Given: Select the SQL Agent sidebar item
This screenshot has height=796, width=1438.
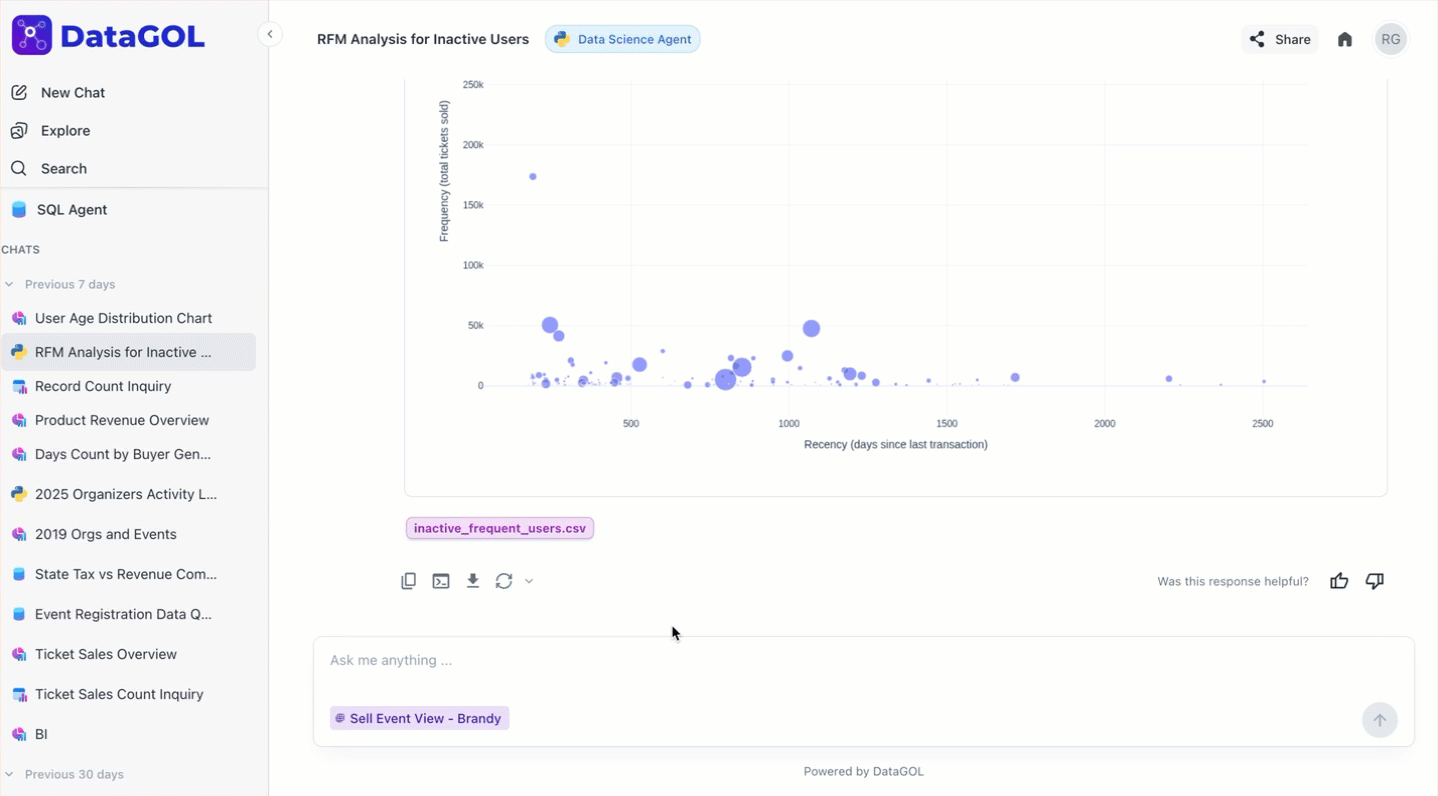Looking at the screenshot, I should [x=71, y=210].
